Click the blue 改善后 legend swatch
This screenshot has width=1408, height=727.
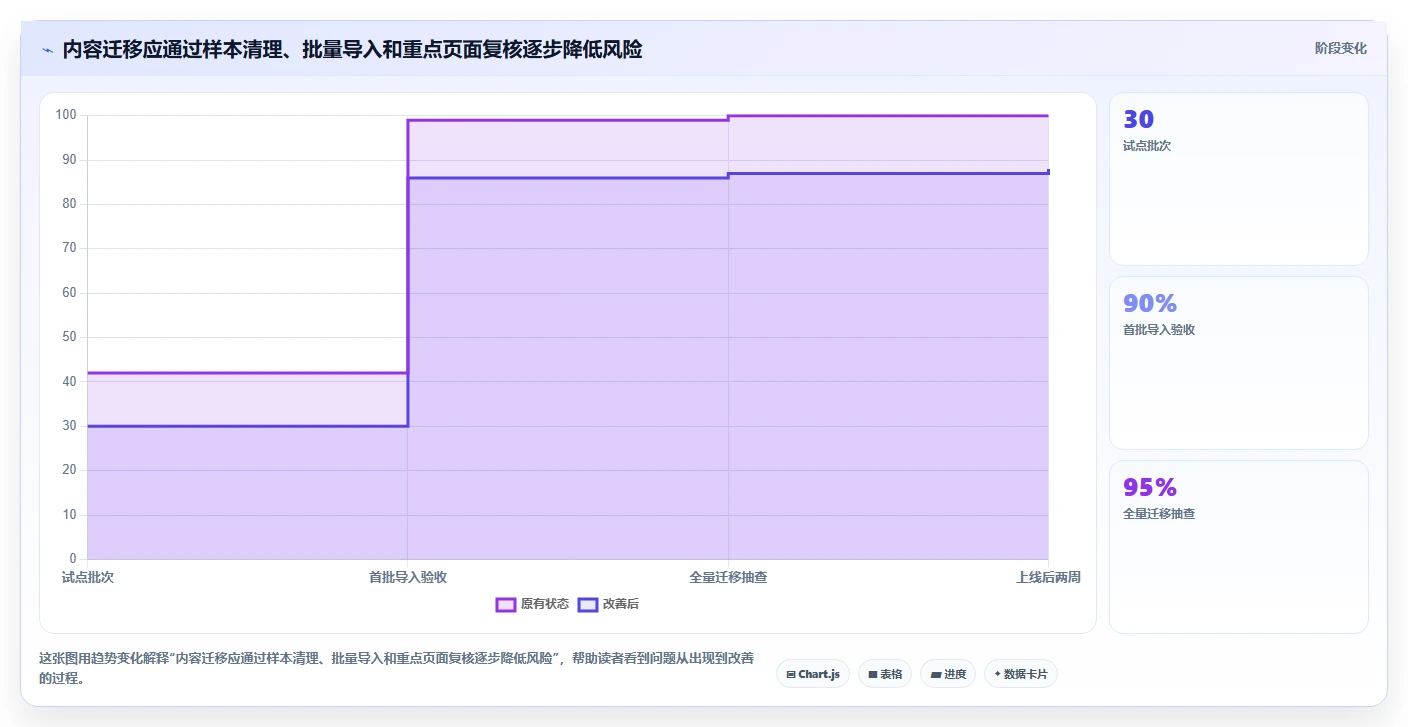(588, 604)
